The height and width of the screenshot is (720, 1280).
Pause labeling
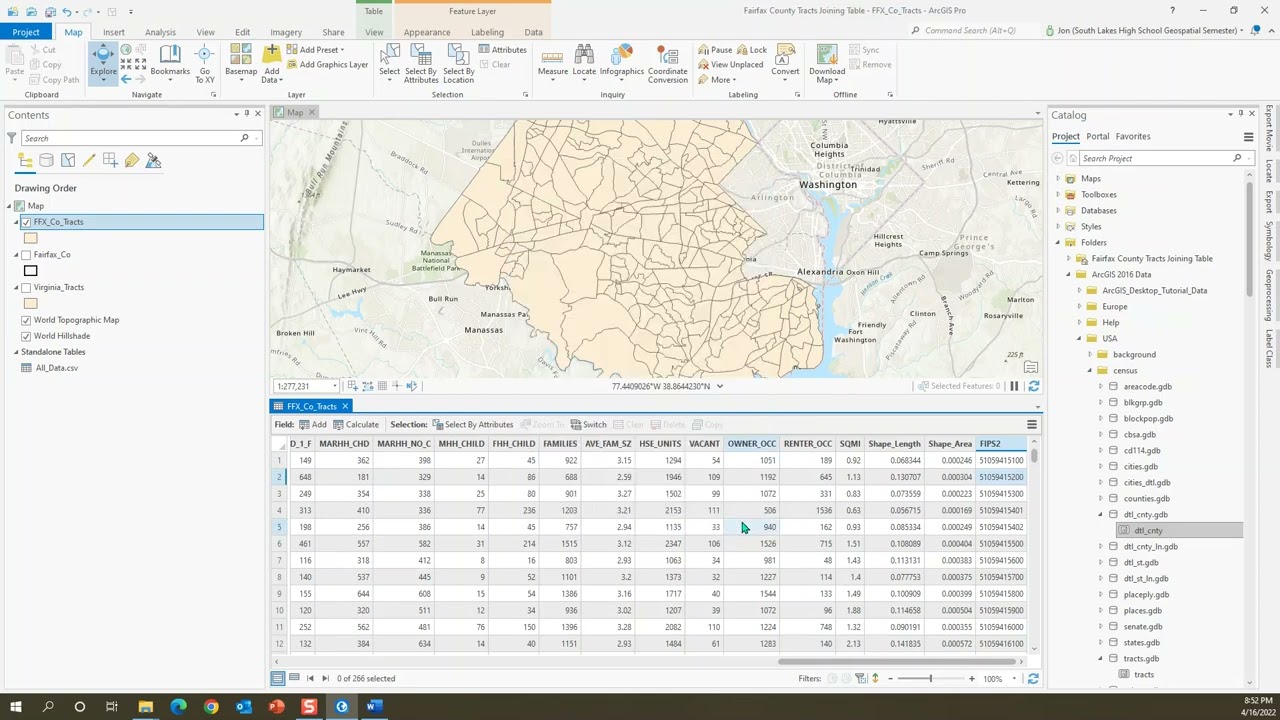pos(715,49)
